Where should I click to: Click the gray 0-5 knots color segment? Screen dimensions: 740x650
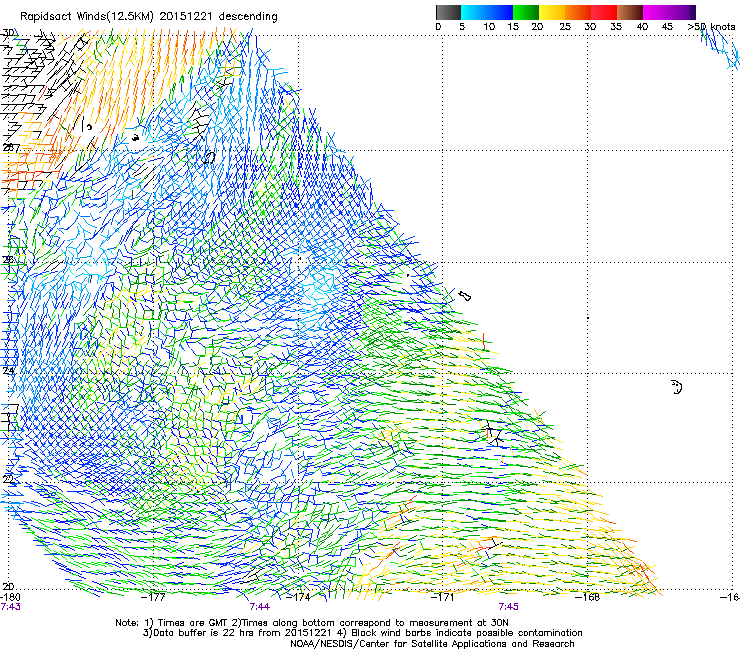[x=448, y=12]
